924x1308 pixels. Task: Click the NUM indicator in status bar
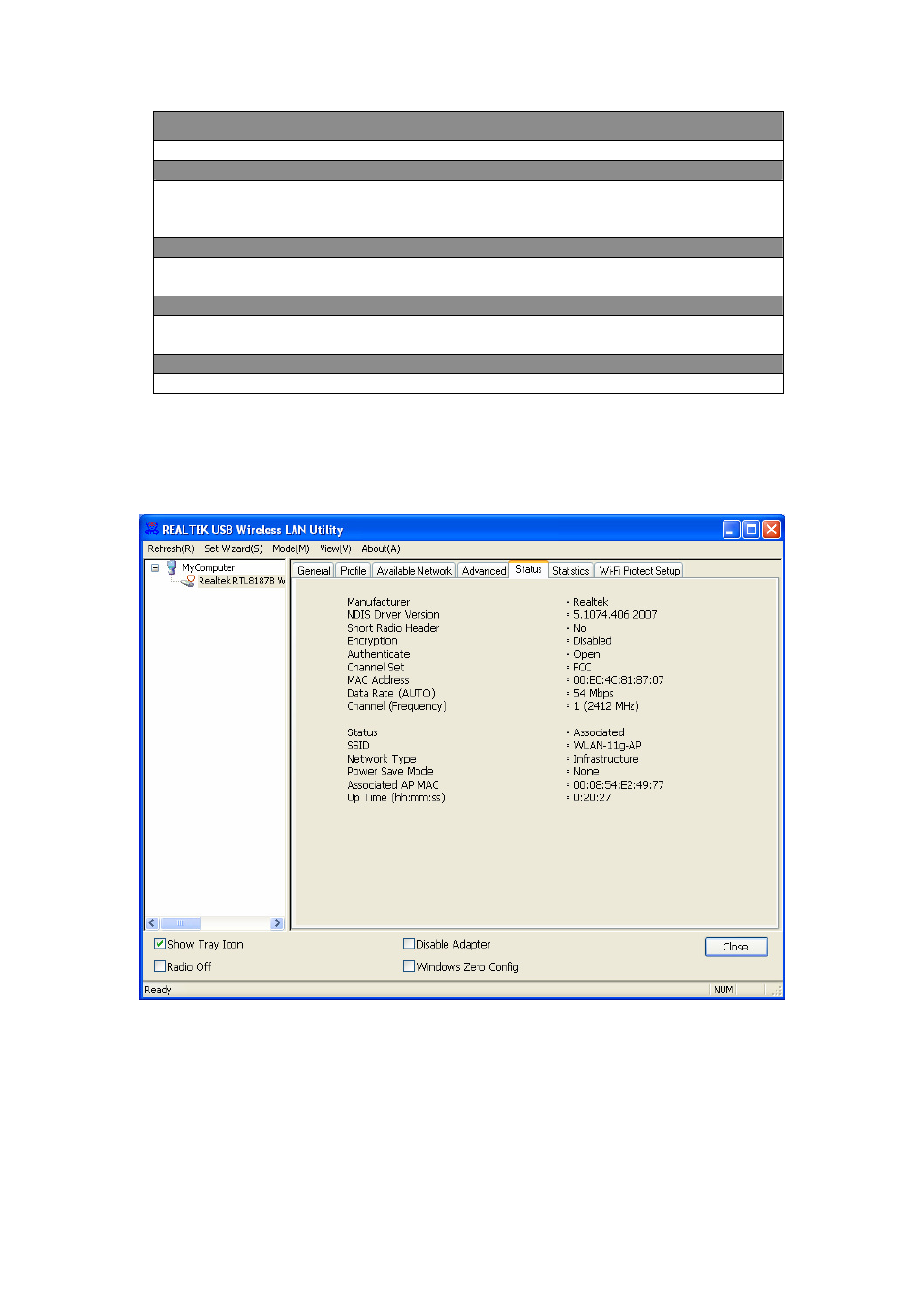(x=724, y=990)
